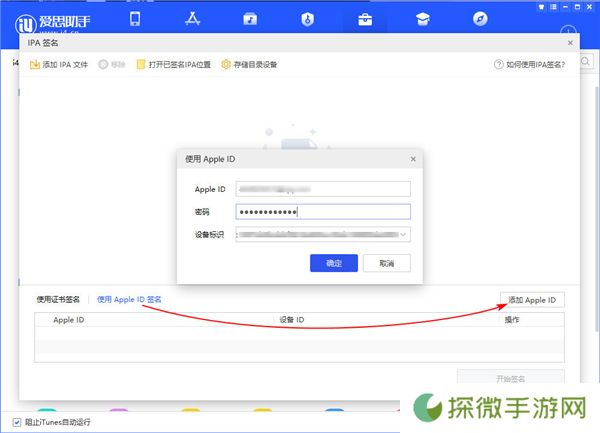Click the 取消 button
600x433 pixels.
[x=386, y=263]
